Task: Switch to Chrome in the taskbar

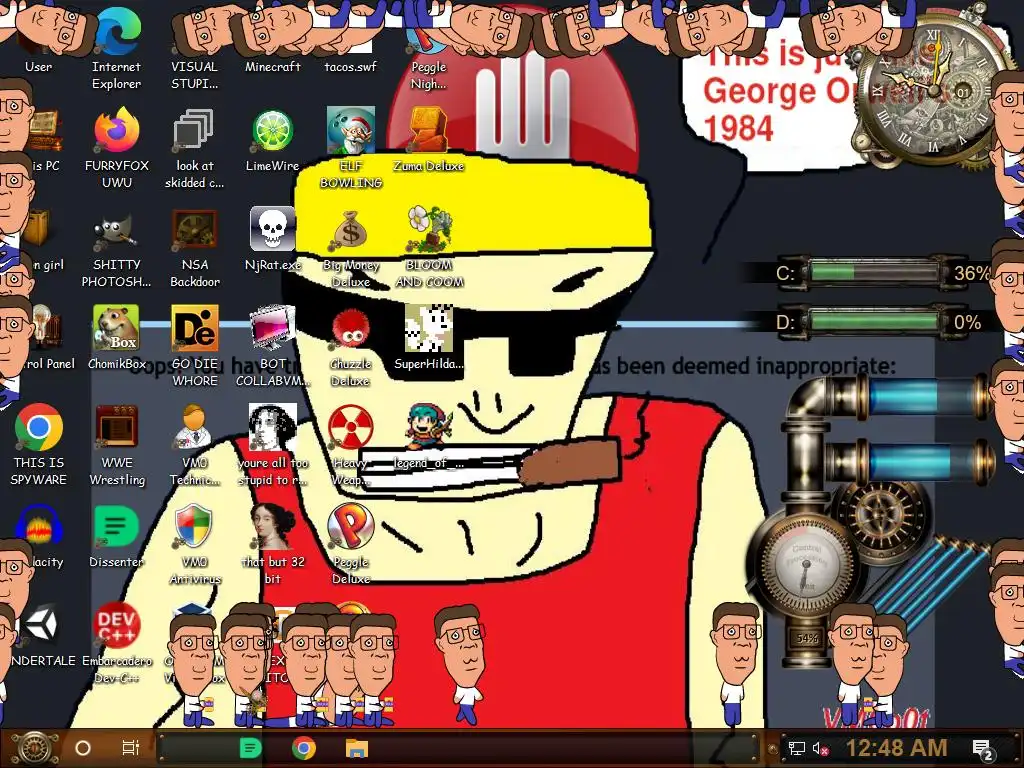Action: (304, 748)
